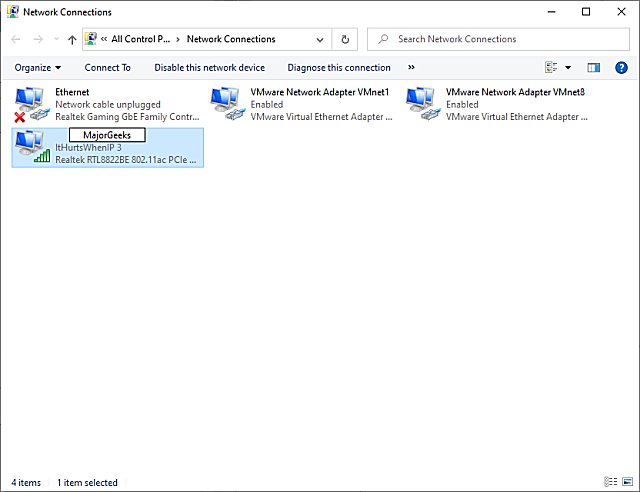
Task: Select VMware Network Adapter VMnet1 icon
Action: tap(227, 104)
